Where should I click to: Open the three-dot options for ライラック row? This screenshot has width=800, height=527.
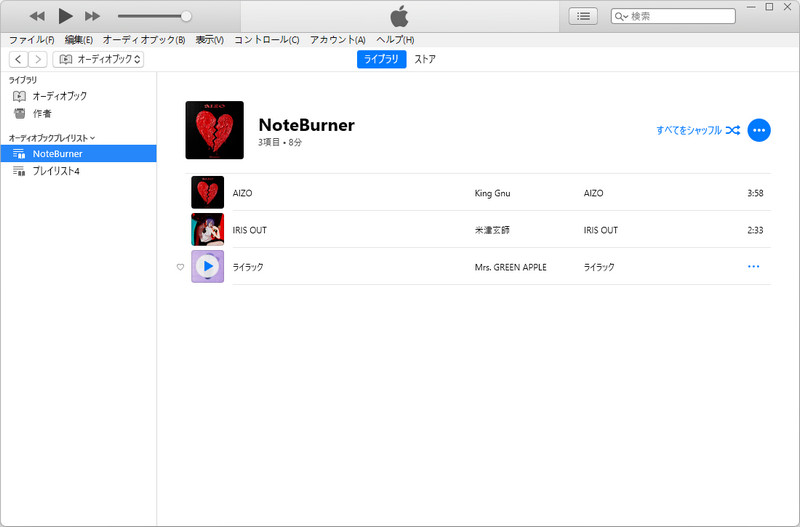(x=754, y=266)
